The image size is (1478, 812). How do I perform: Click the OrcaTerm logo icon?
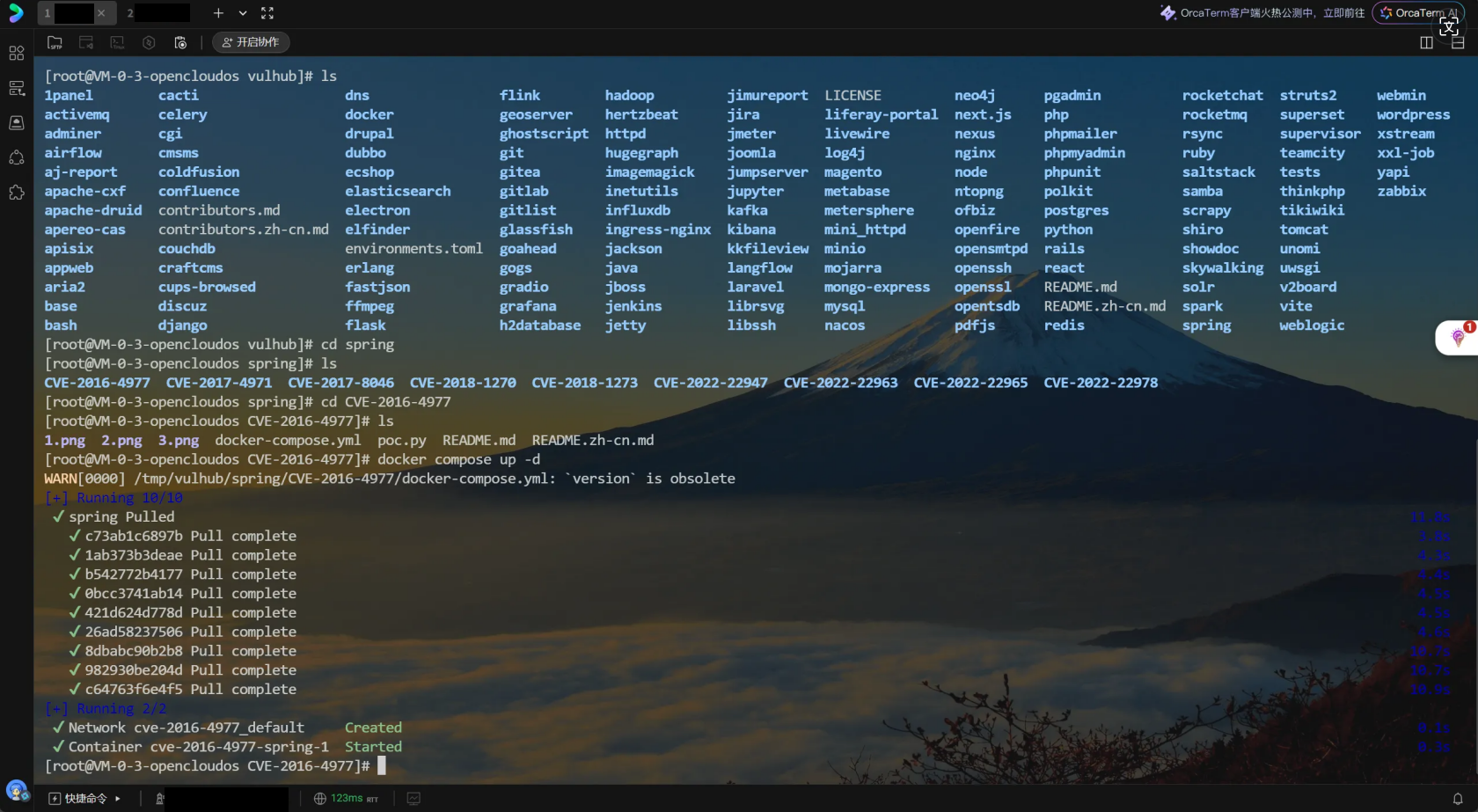coord(16,13)
